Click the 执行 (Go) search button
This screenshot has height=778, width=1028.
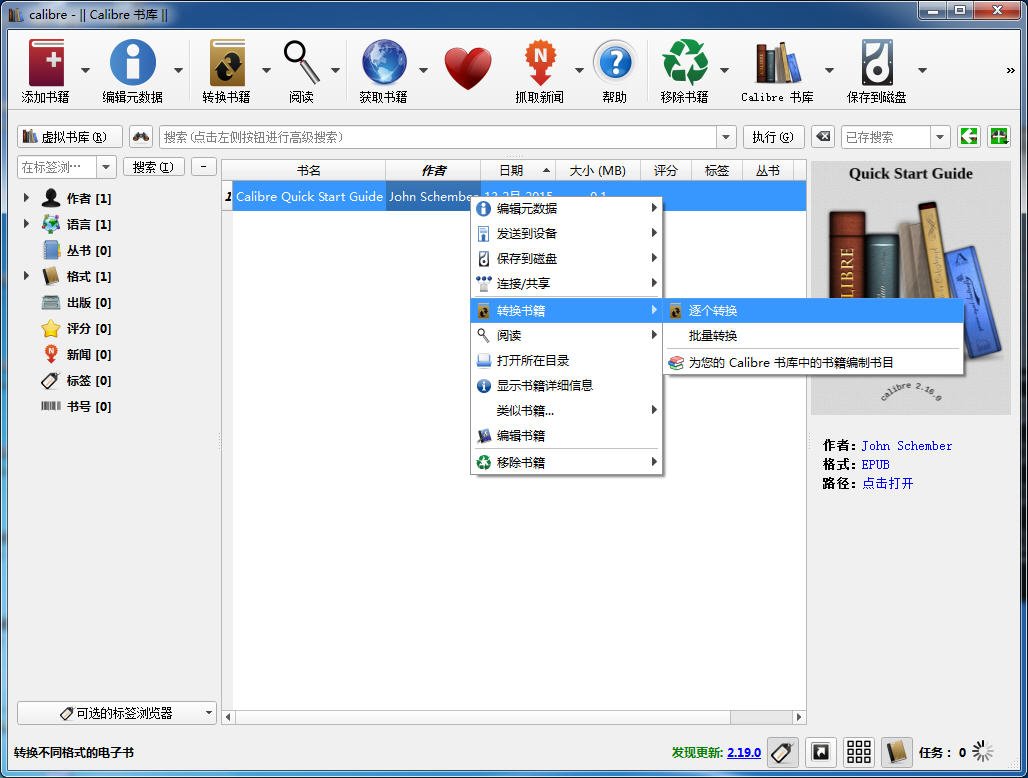pos(773,137)
